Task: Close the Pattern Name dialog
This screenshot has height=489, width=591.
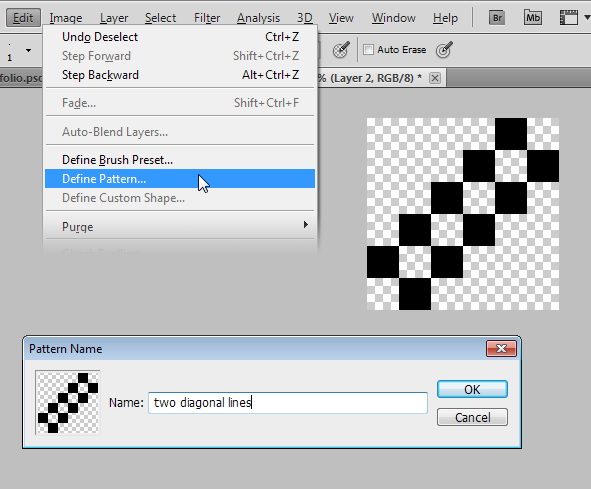Action: [501, 348]
